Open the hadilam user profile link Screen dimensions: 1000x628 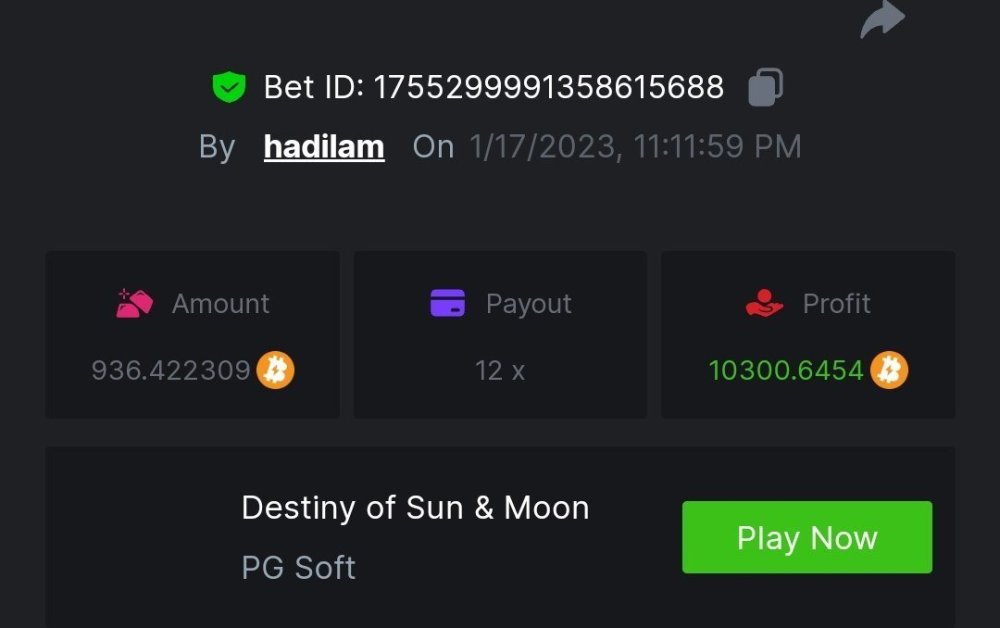pyautogui.click(x=324, y=147)
